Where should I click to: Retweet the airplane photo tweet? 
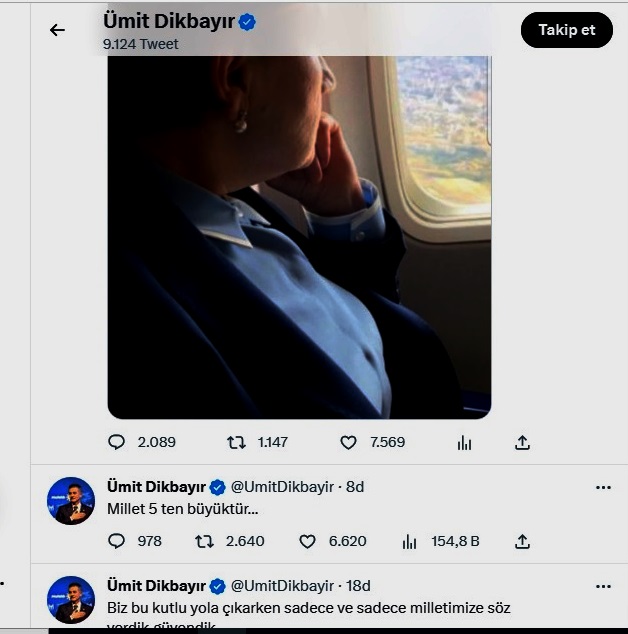(x=236, y=442)
